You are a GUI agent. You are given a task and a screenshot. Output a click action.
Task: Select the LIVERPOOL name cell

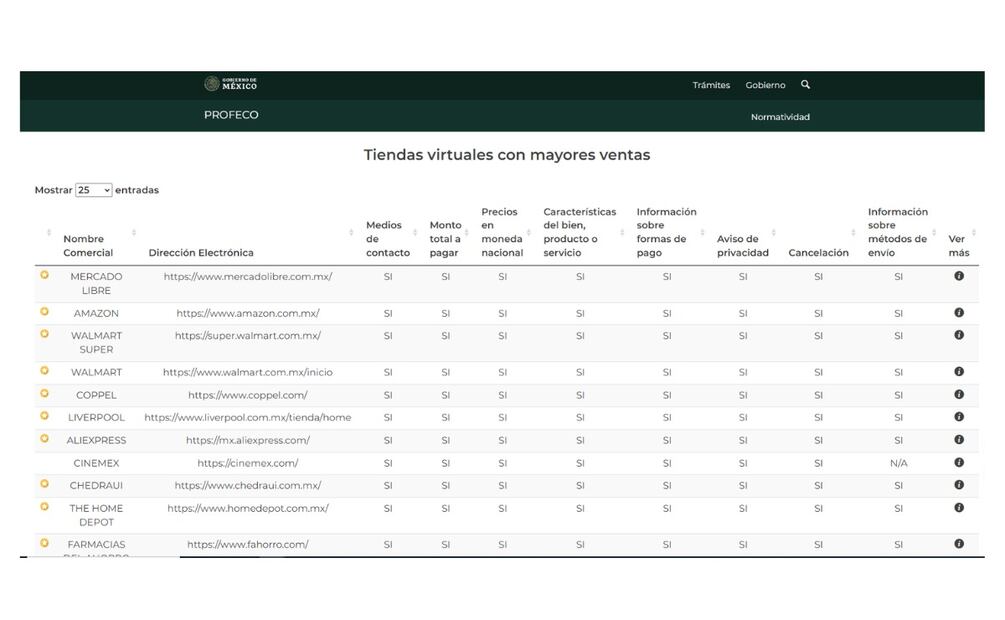[x=96, y=417]
